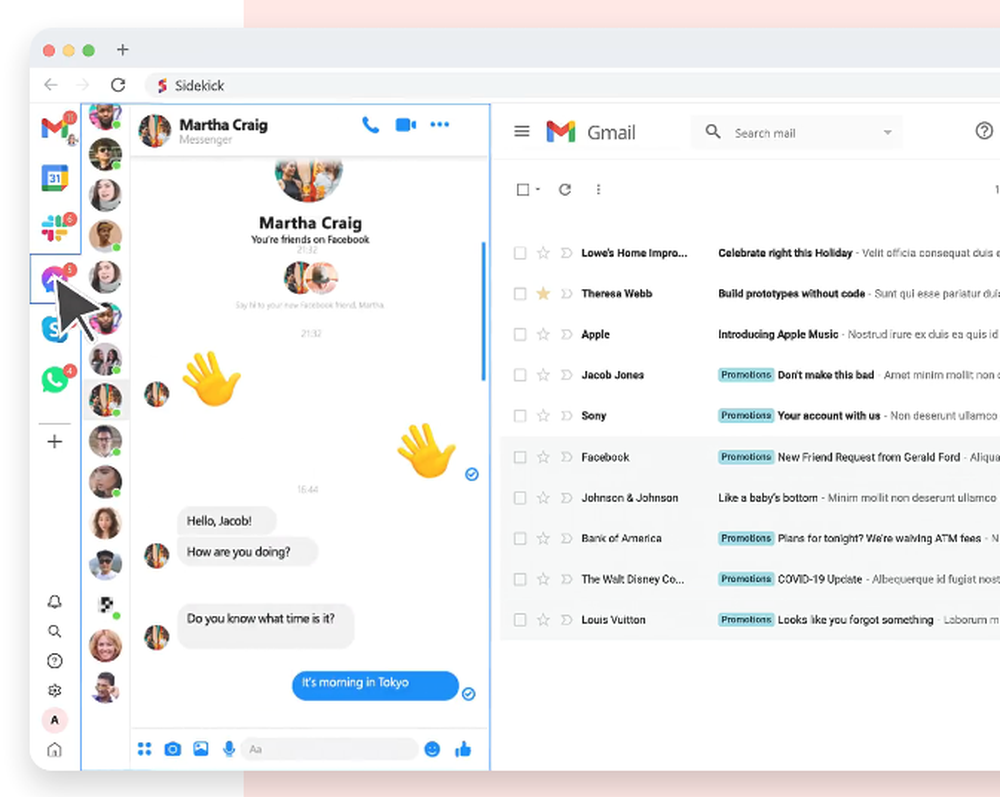Viewport: 1000px width, 797px height.
Task: Select the Facebook email checkbox
Action: pos(520,457)
